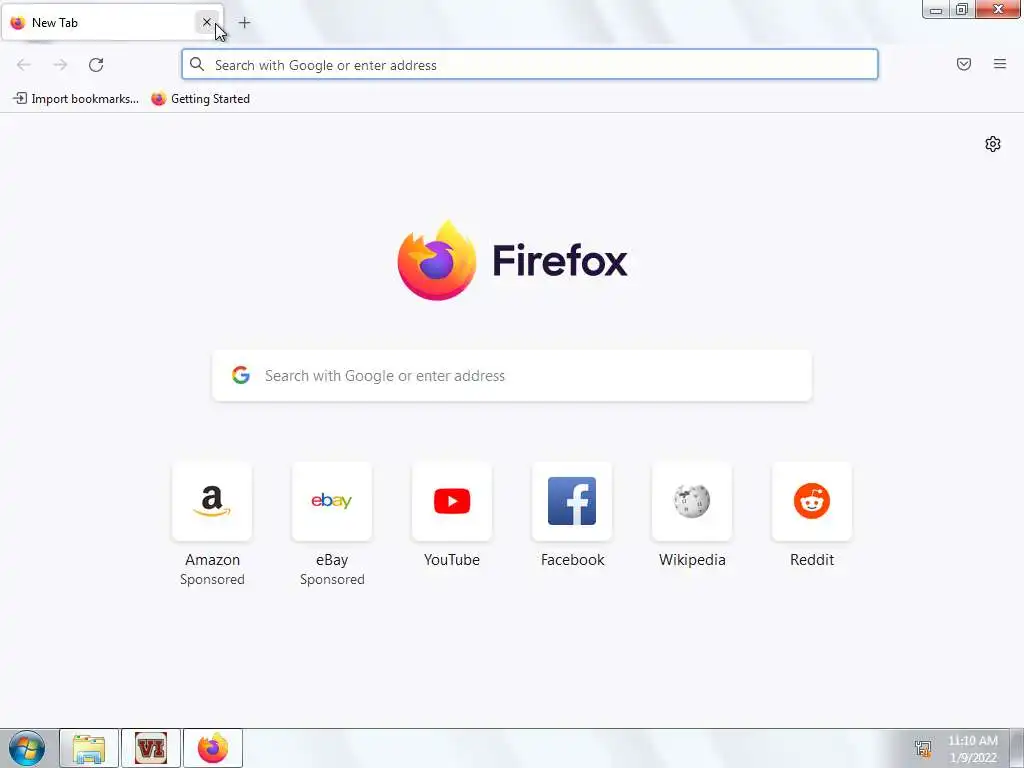The image size is (1024, 768).
Task: Open the Wikipedia shortcut tile
Action: (692, 502)
